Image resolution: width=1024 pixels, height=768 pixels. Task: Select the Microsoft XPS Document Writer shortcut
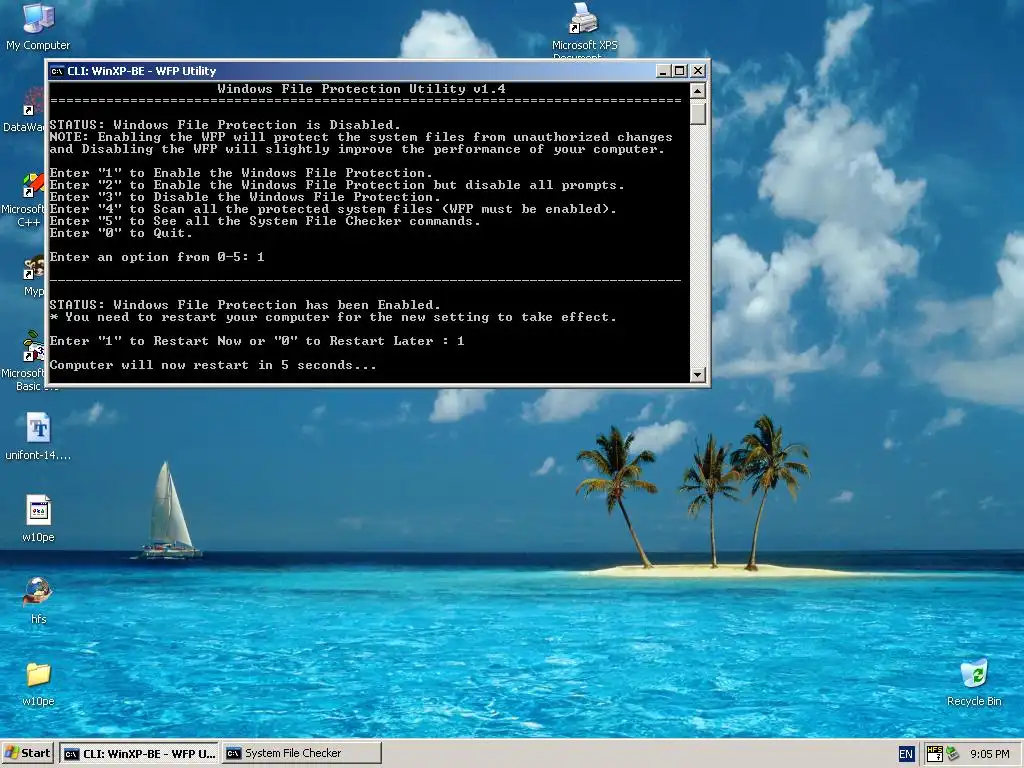[584, 29]
